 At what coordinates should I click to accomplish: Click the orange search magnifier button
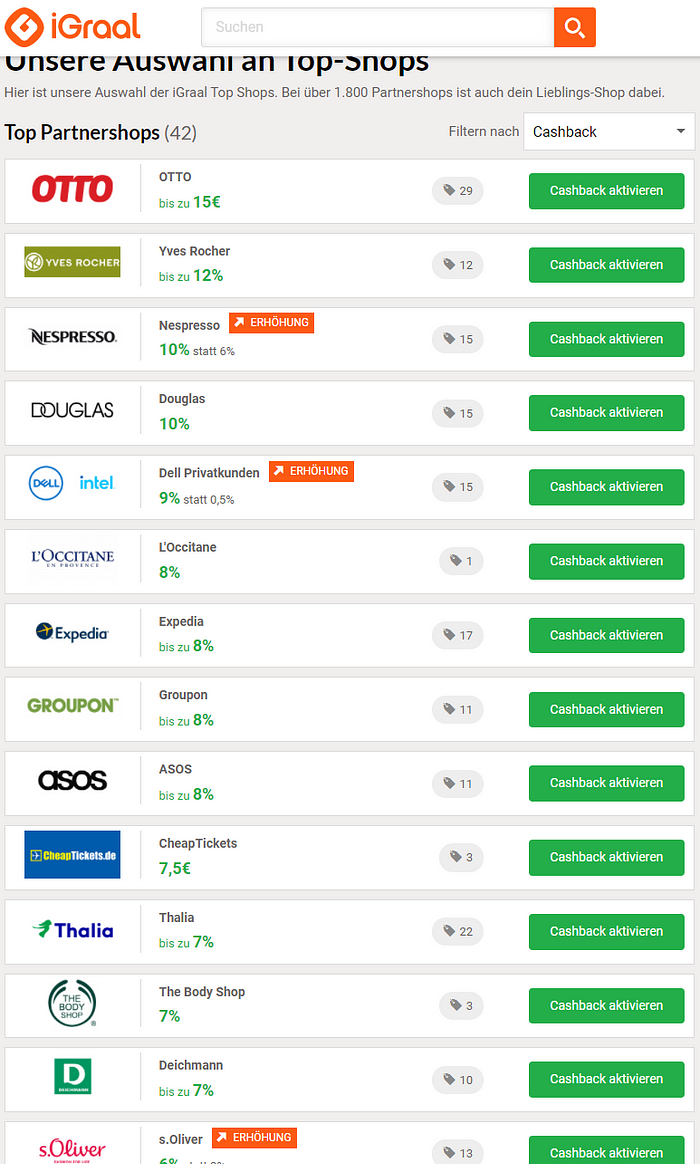(x=575, y=27)
